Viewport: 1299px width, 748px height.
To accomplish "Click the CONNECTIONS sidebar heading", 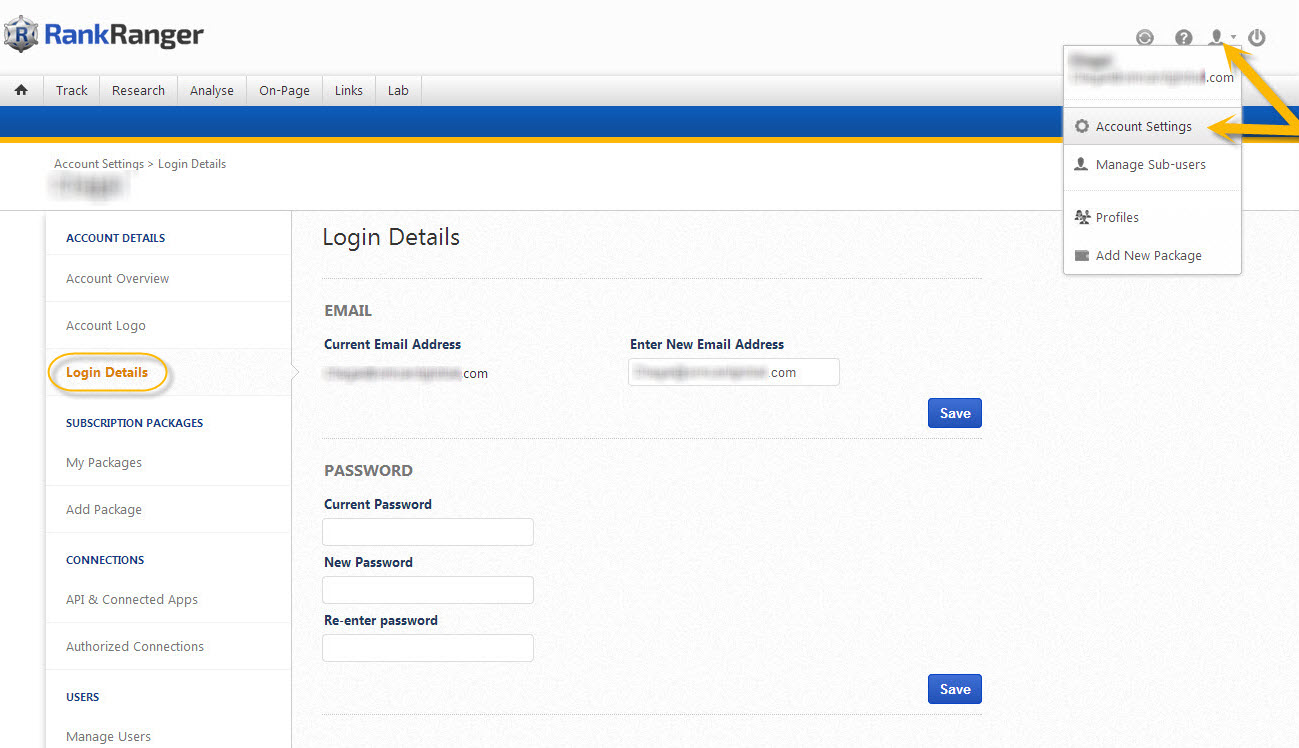I will [x=105, y=560].
